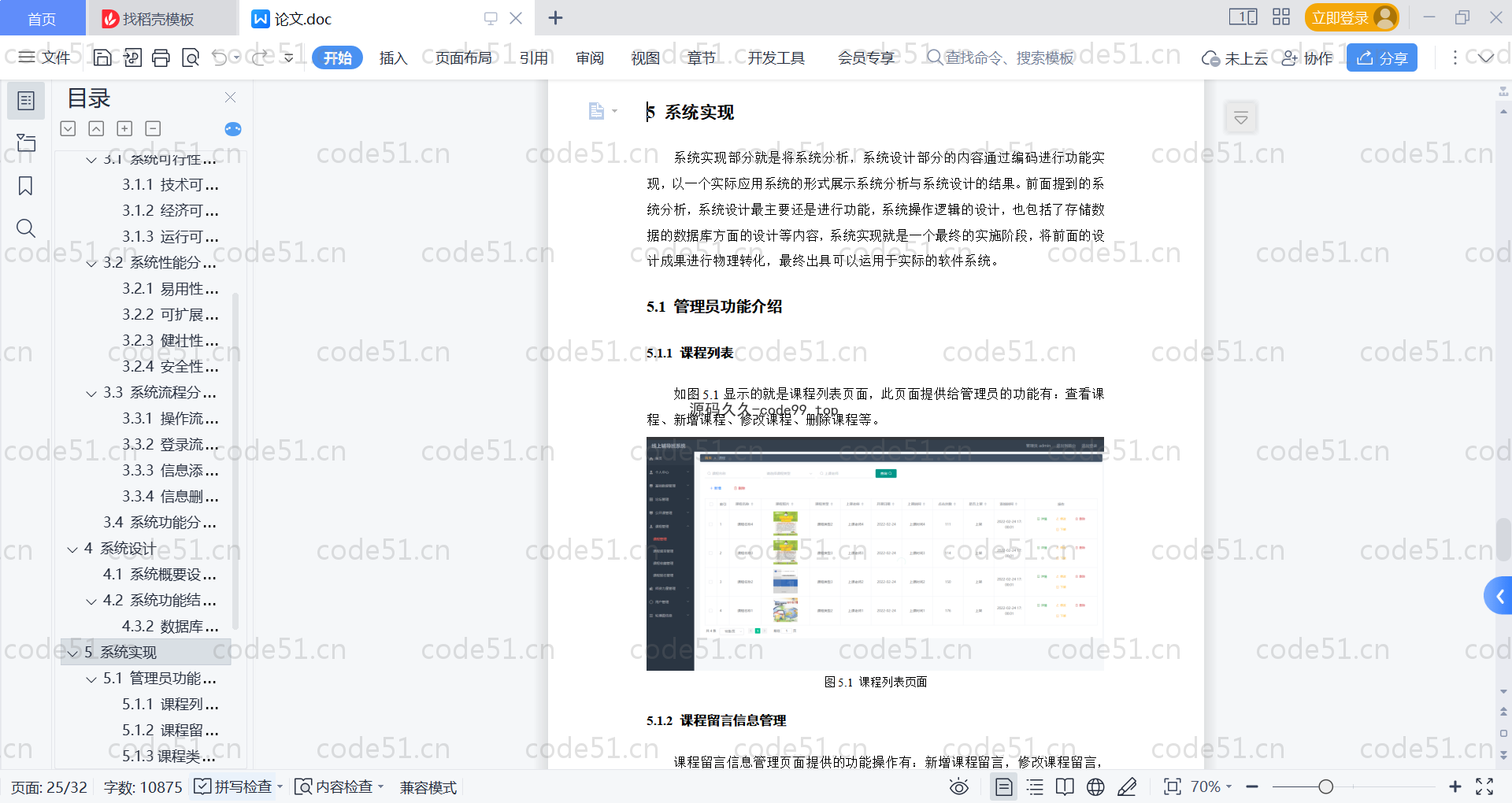Select the 引用 ribbon tab

[x=534, y=57]
